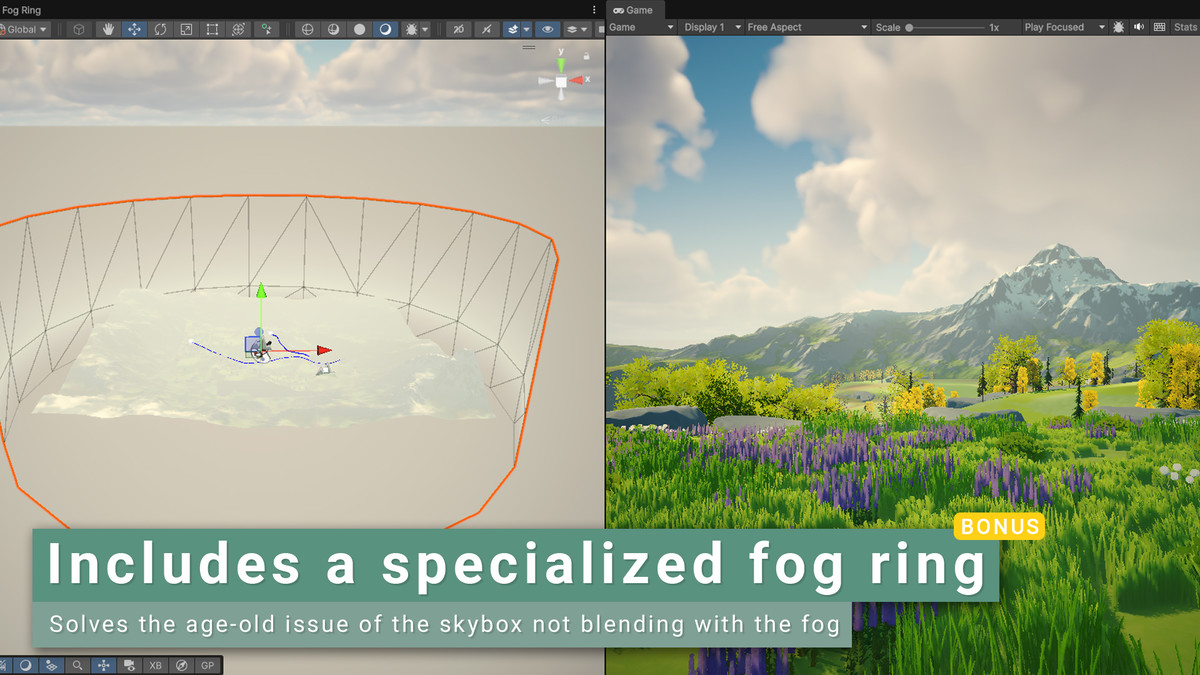Toggle Game view frame debugger bug icon

[x=1119, y=27]
